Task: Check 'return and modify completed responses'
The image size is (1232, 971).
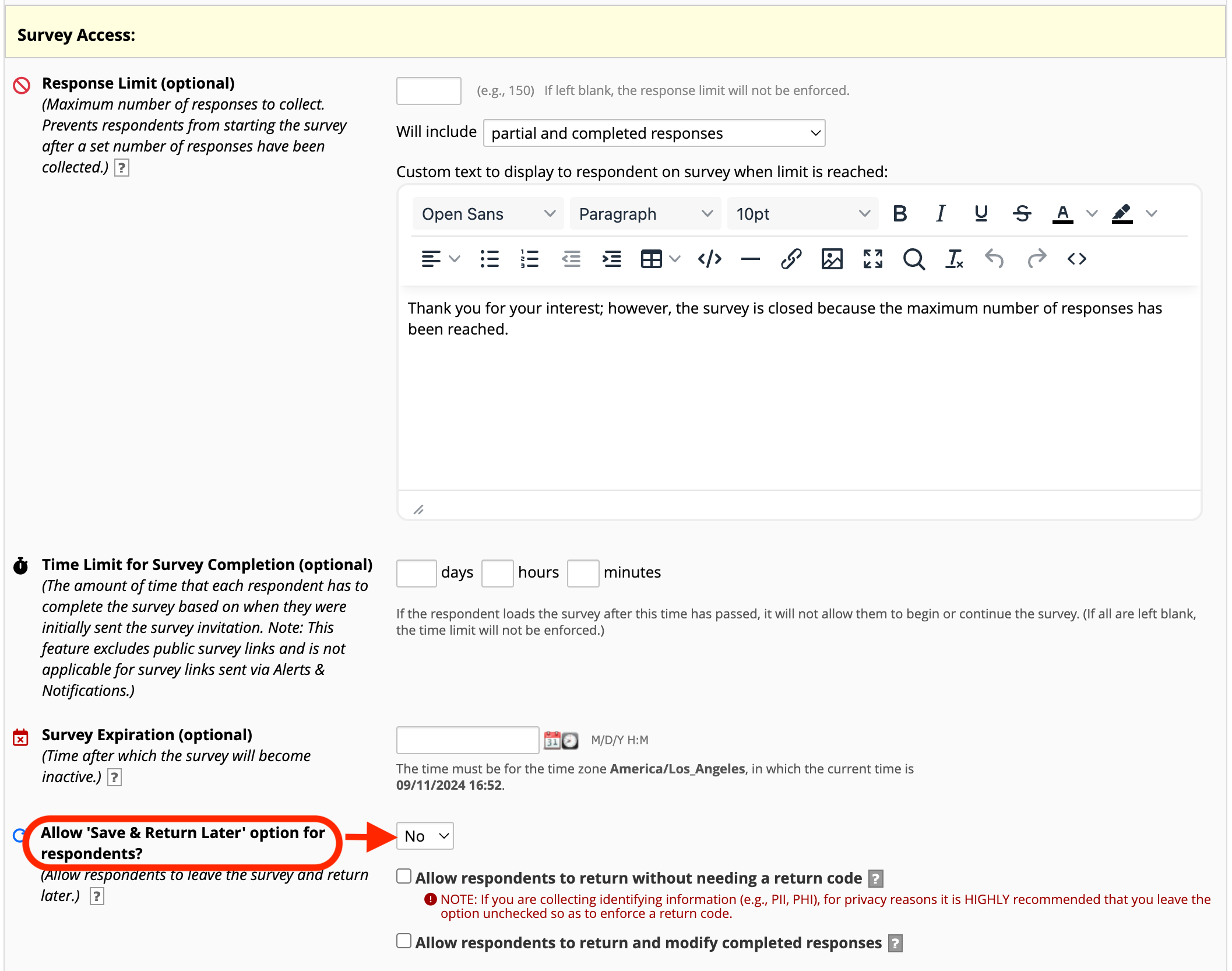Action: click(x=404, y=941)
